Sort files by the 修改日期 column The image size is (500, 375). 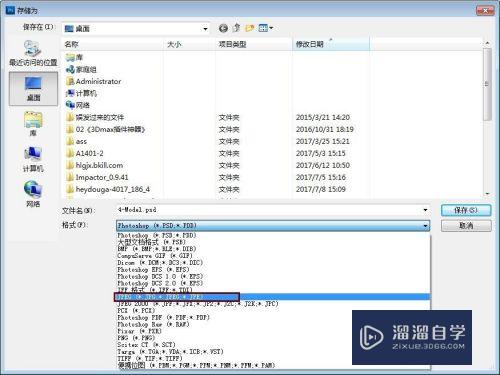click(x=331, y=44)
